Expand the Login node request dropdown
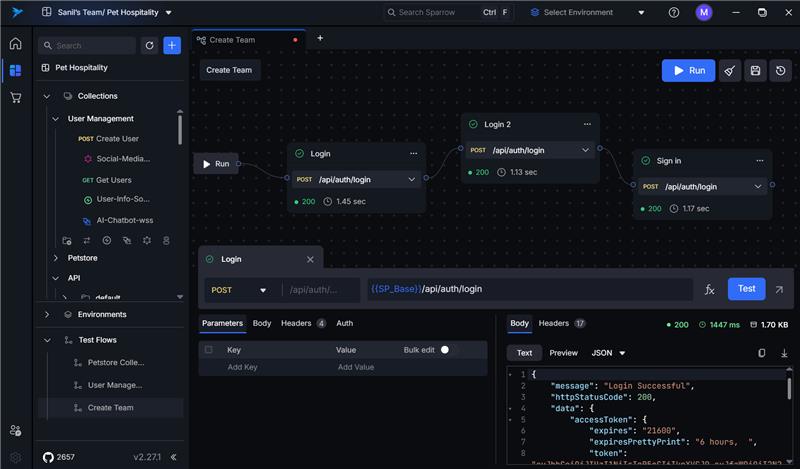This screenshot has height=469, width=800. (411, 179)
